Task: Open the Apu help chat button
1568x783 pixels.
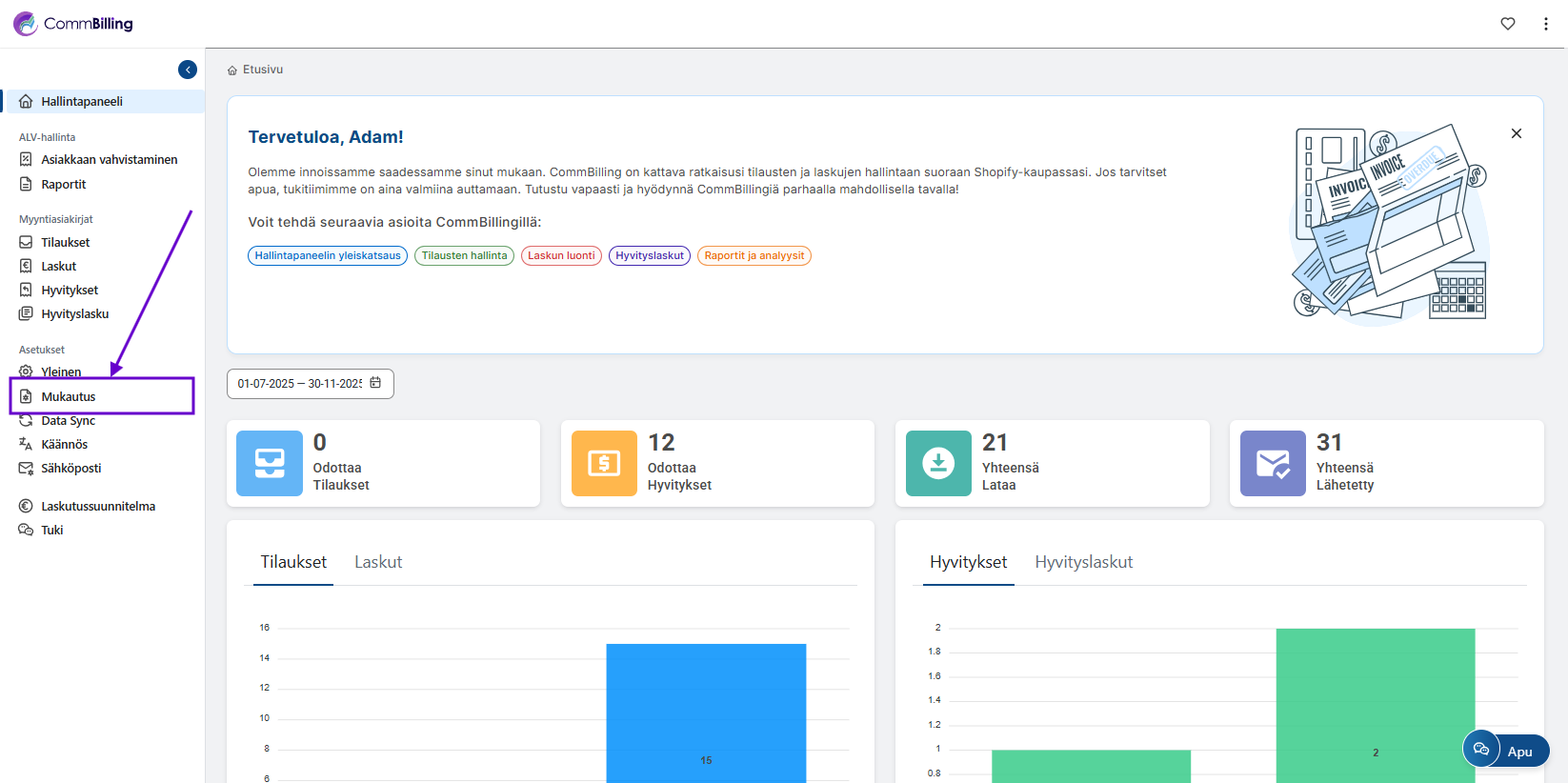Action: [x=1505, y=751]
